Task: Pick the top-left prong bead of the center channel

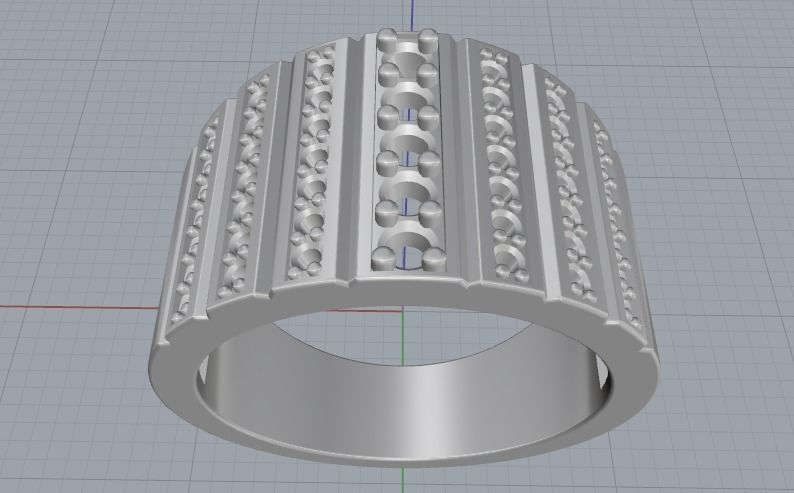Action: (x=387, y=40)
